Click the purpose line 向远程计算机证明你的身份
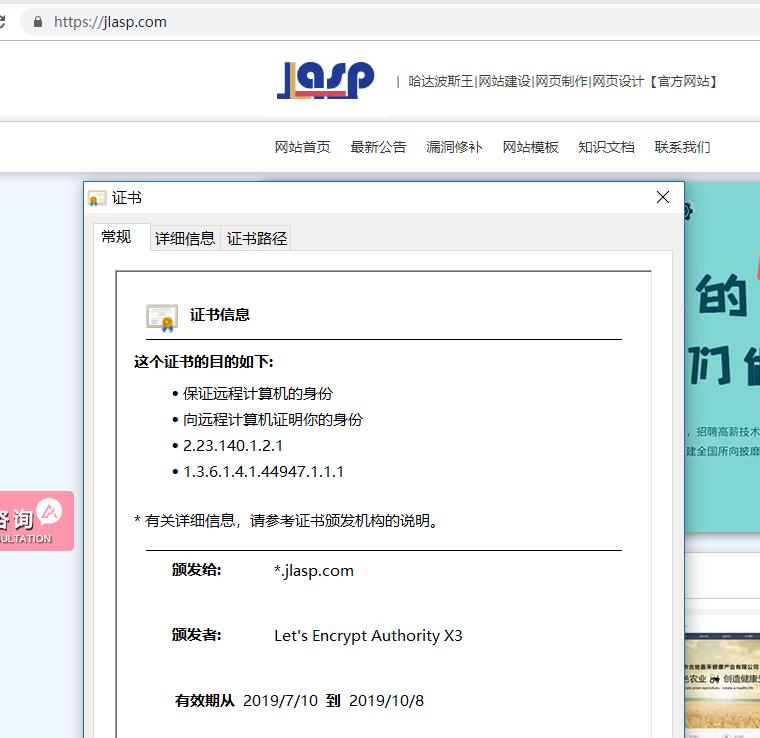Viewport: 760px width, 738px height. click(x=273, y=420)
